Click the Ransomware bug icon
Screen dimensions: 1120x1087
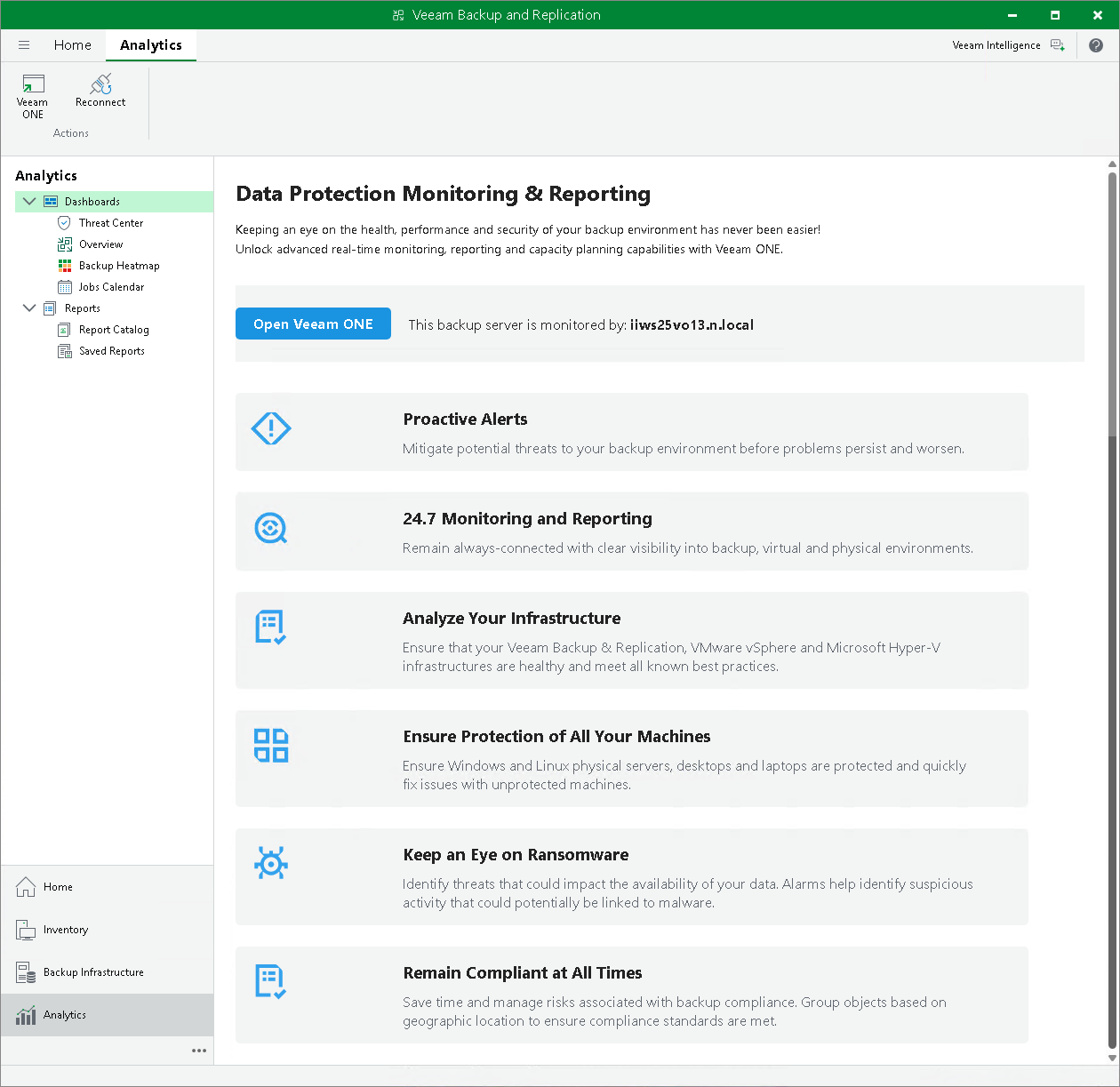(x=271, y=863)
